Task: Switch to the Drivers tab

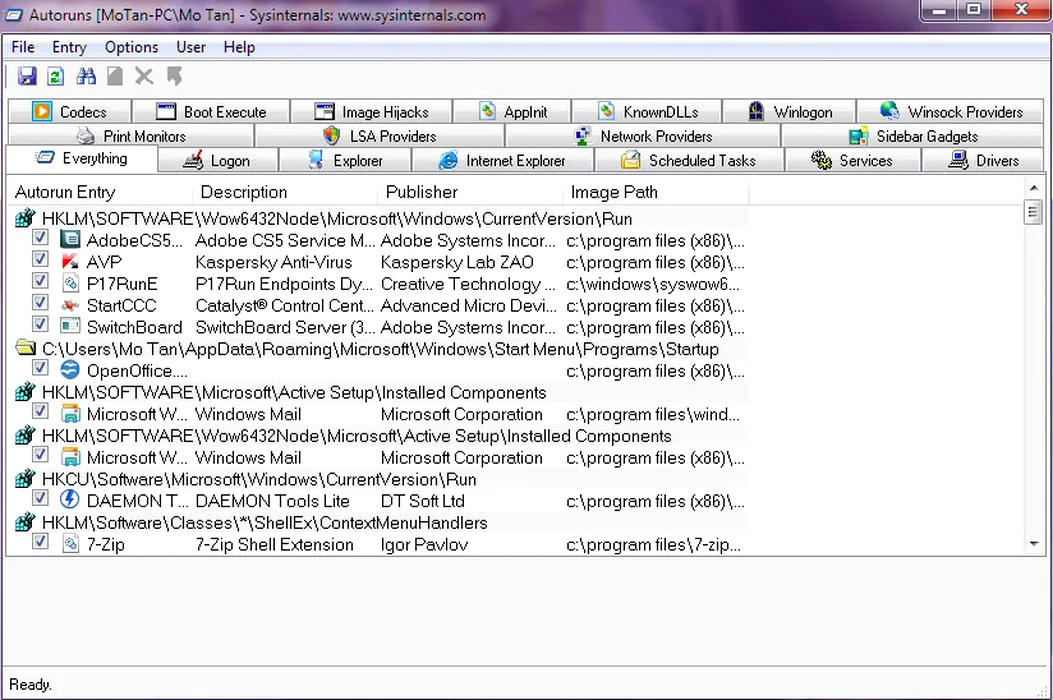Action: pos(983,161)
